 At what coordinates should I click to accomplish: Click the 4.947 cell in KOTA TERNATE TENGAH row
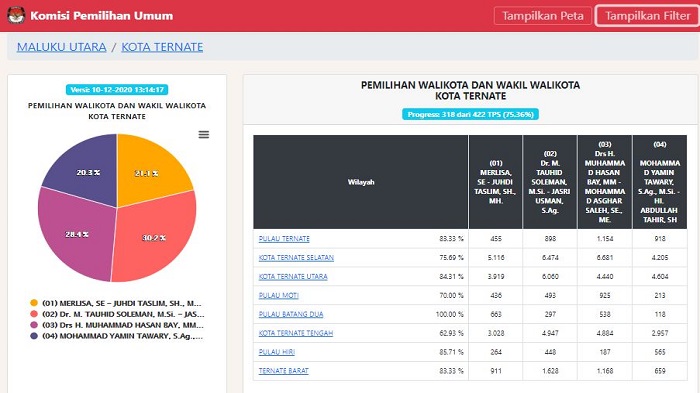pyautogui.click(x=550, y=333)
